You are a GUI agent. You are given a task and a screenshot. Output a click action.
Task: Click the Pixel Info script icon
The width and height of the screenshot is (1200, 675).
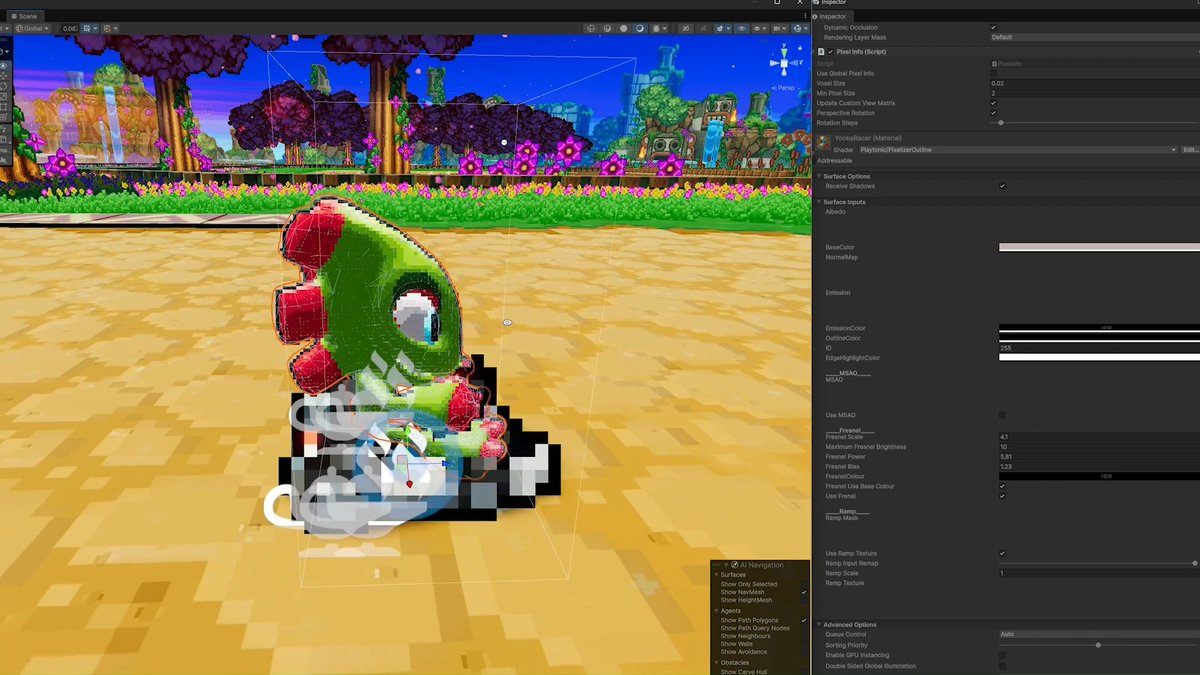tap(821, 51)
